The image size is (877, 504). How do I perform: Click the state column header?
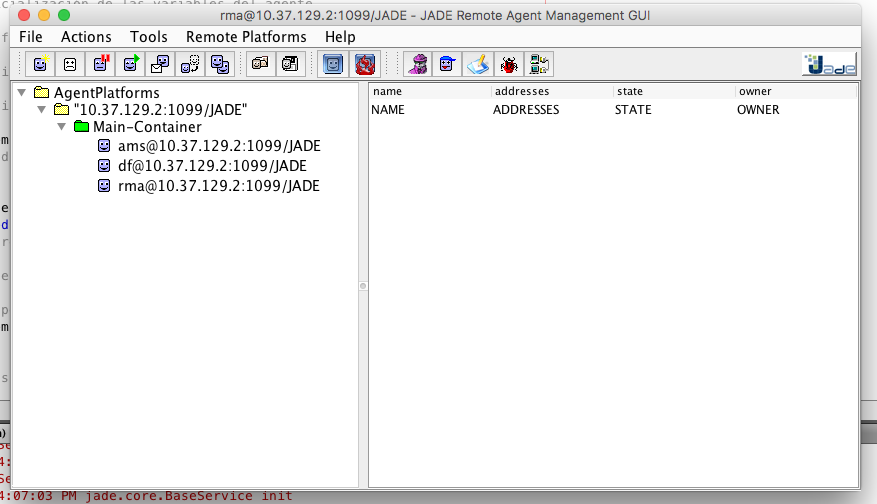pyautogui.click(x=674, y=91)
